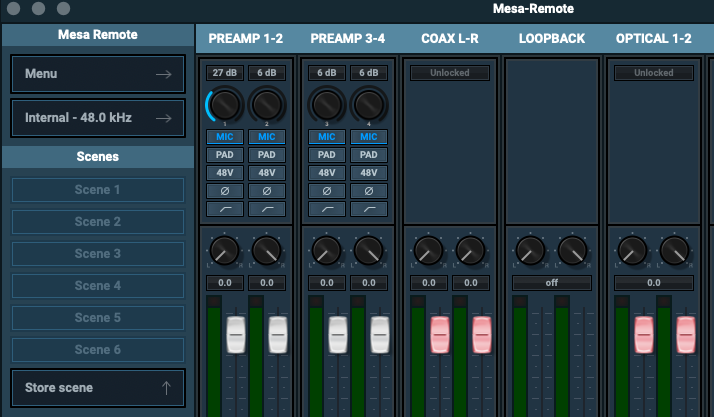This screenshot has height=417, width=714.
Task: Click the Store scene button
Action: [98, 388]
